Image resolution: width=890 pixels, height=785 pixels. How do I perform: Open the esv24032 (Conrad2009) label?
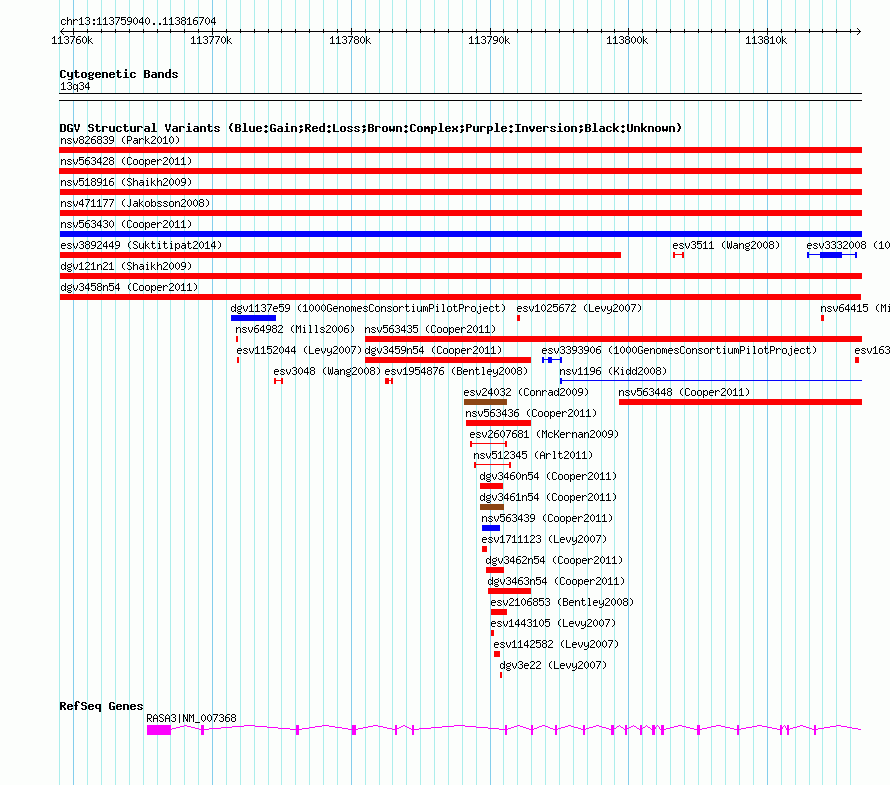tap(526, 392)
